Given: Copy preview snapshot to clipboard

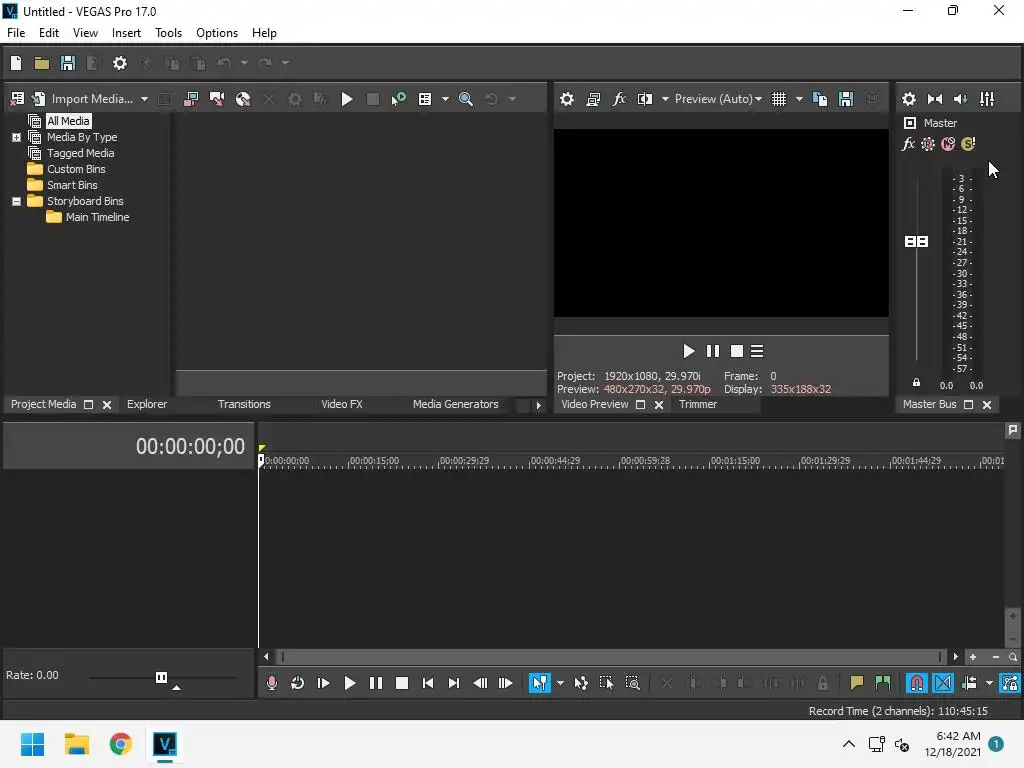Looking at the screenshot, I should [820, 99].
